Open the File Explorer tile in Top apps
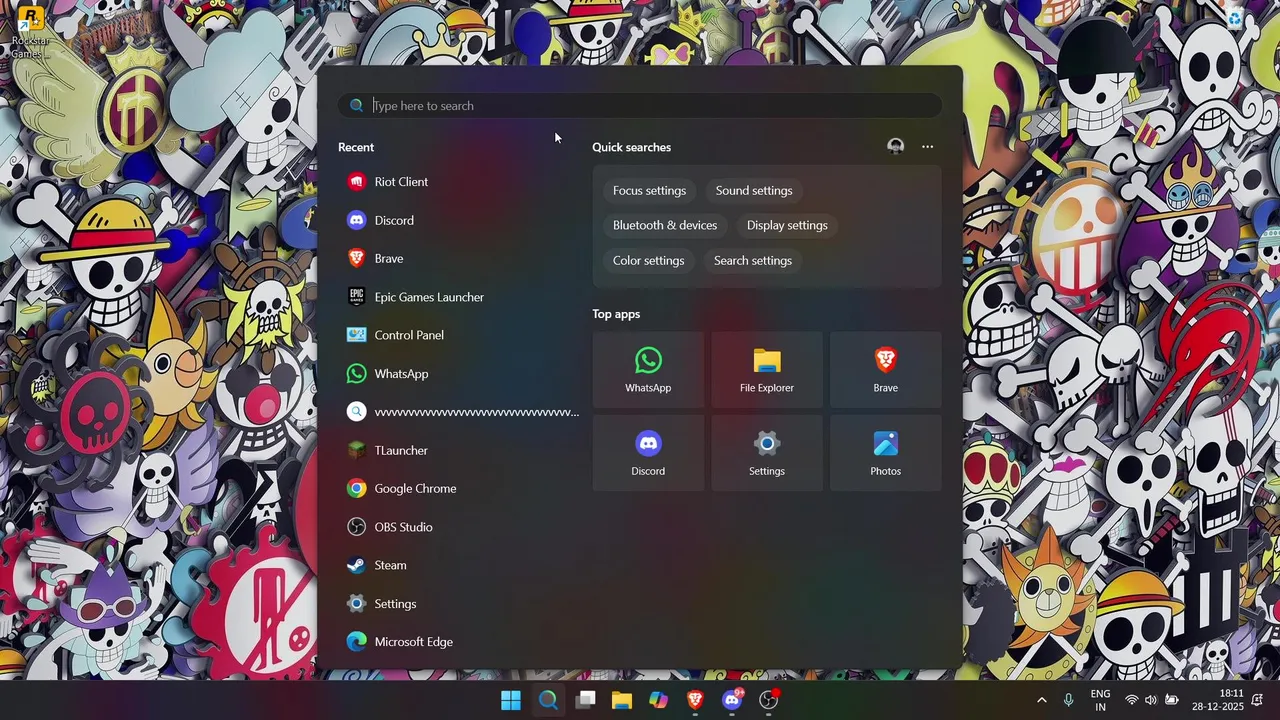1280x720 pixels. point(767,370)
